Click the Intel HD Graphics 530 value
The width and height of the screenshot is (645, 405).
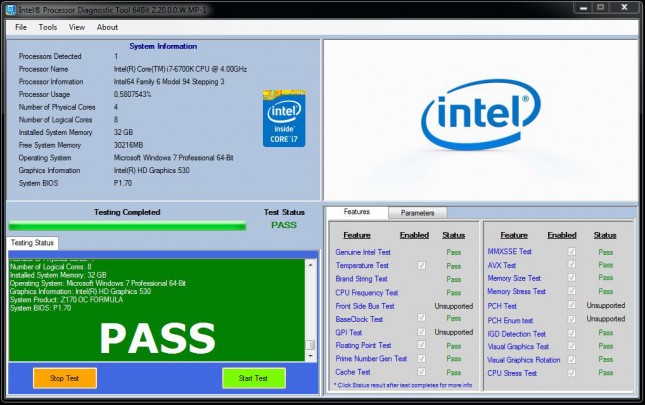click(x=151, y=170)
